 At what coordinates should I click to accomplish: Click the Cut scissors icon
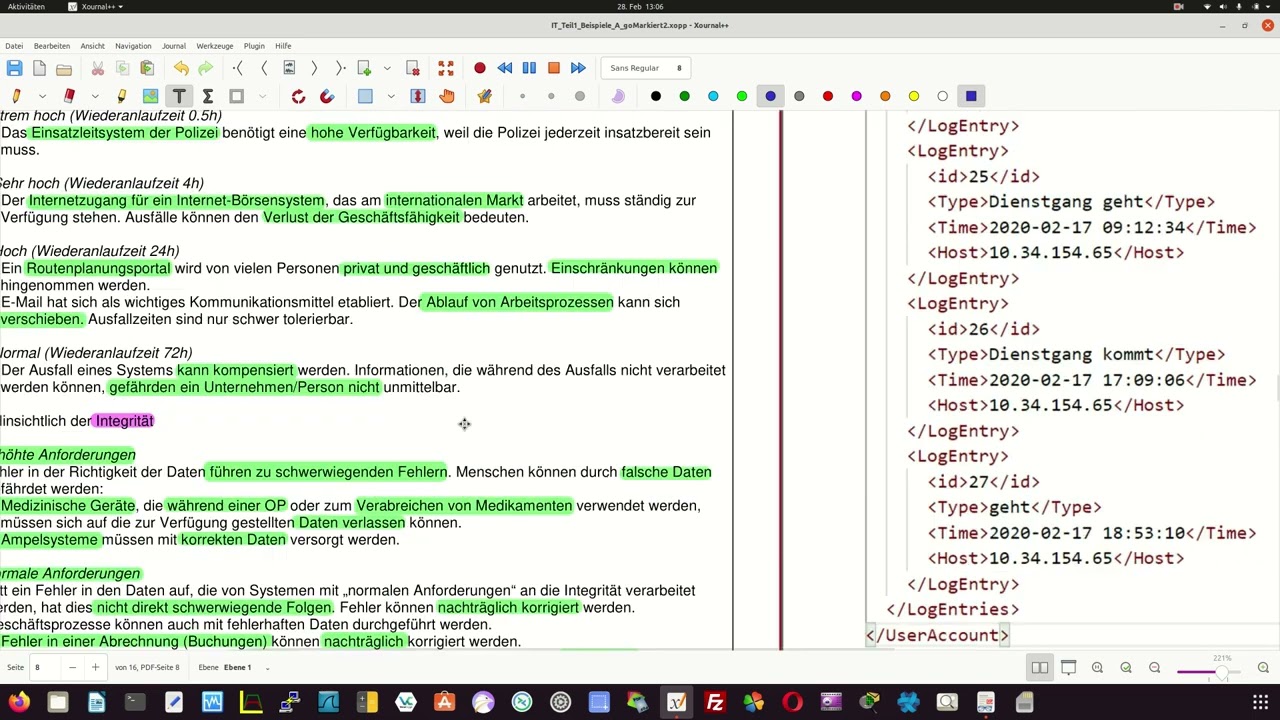pyautogui.click(x=97, y=68)
